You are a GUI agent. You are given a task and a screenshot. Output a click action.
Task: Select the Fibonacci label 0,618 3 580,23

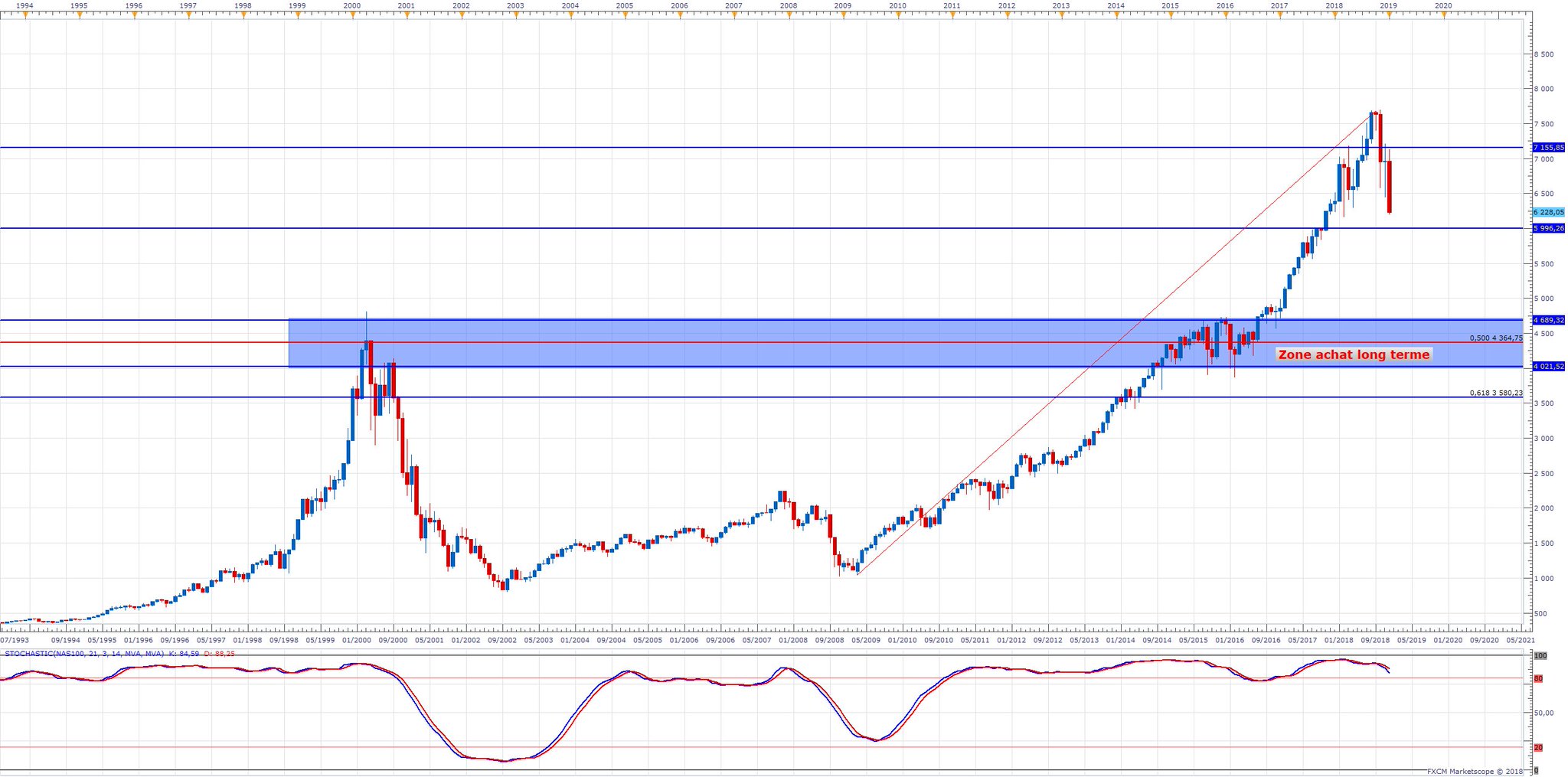(x=1496, y=393)
